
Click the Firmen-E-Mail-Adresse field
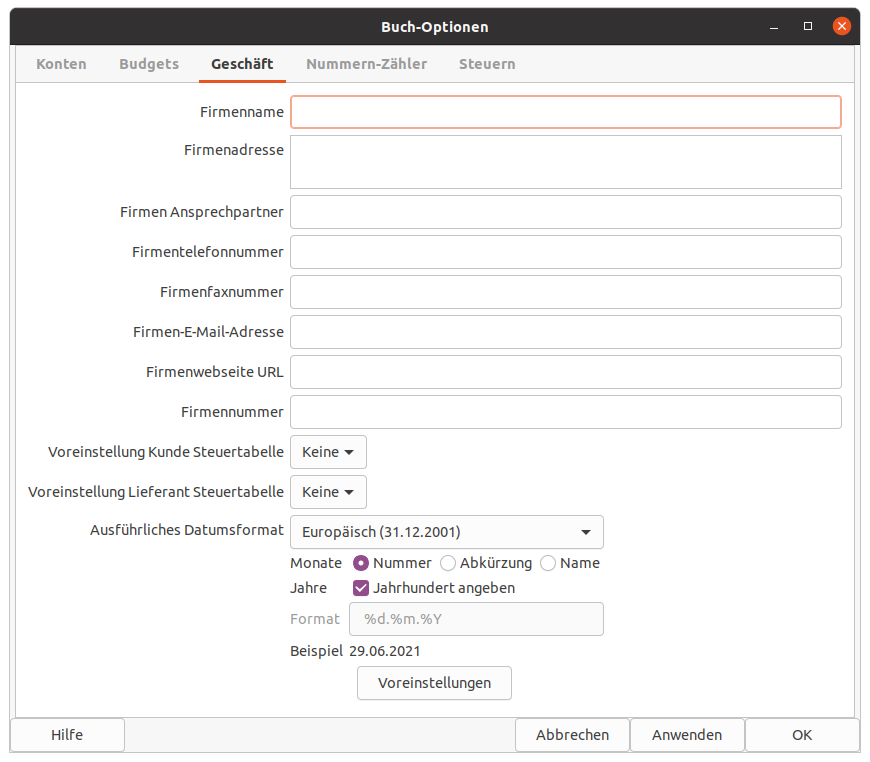click(x=565, y=332)
